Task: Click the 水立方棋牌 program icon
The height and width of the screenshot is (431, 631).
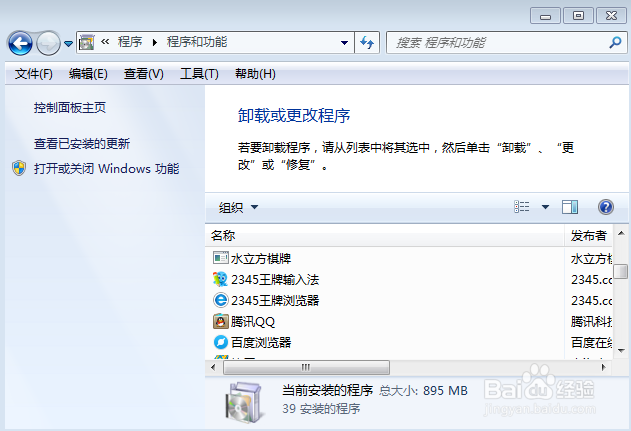Action: [221, 258]
